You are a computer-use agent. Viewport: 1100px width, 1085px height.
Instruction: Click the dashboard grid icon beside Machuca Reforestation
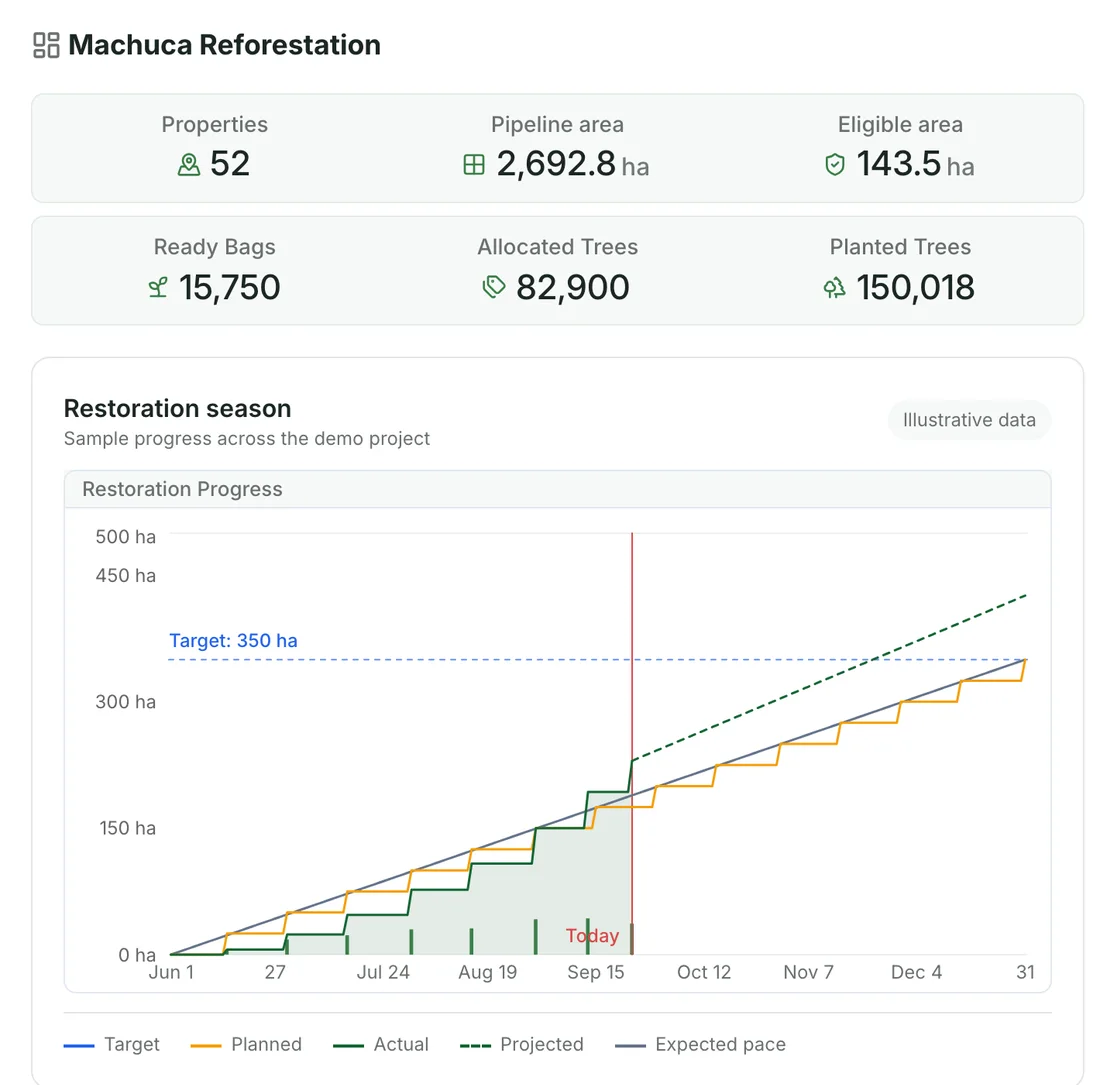(46, 45)
